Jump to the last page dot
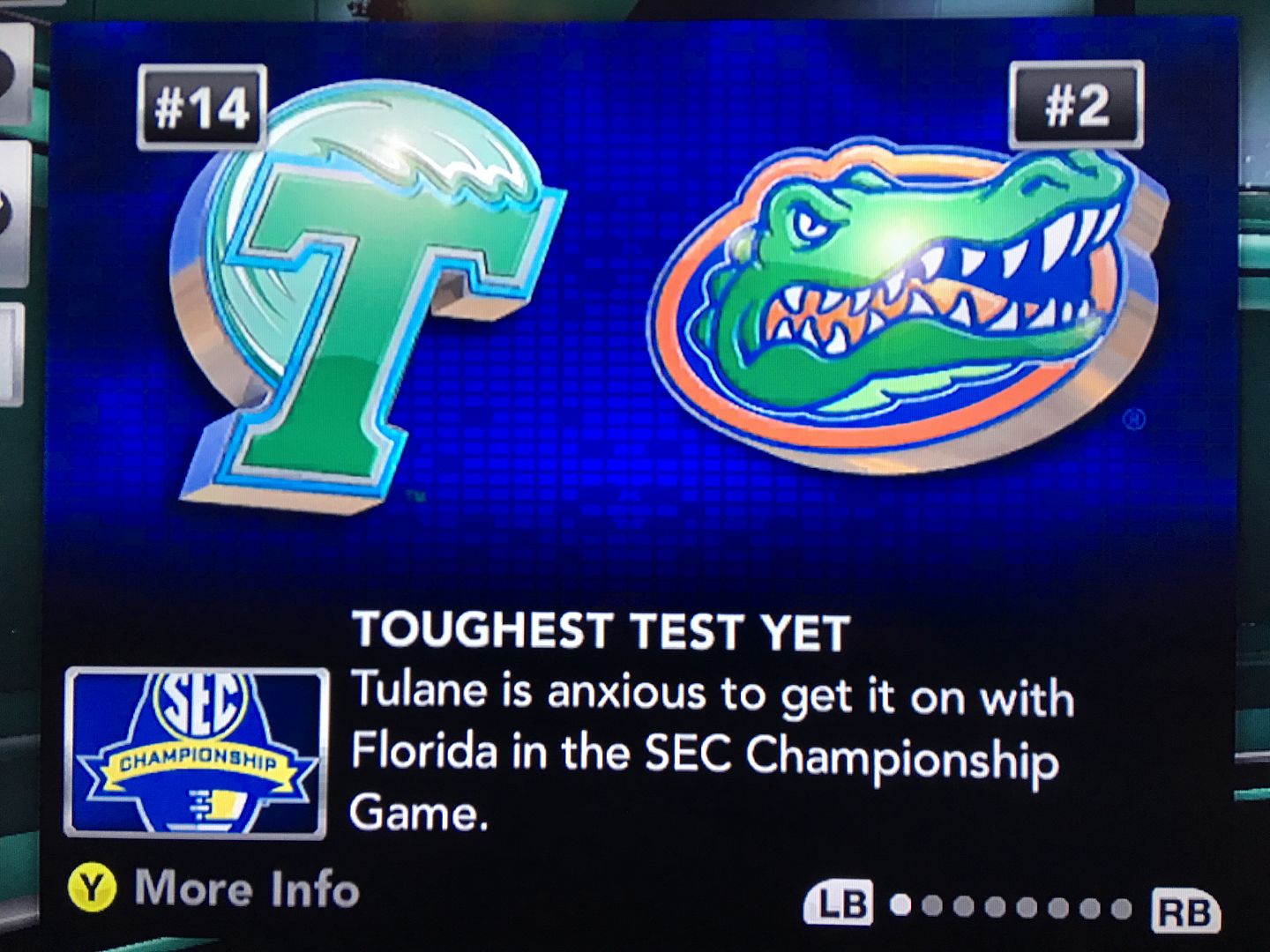The height and width of the screenshot is (952, 1270). point(1121,909)
